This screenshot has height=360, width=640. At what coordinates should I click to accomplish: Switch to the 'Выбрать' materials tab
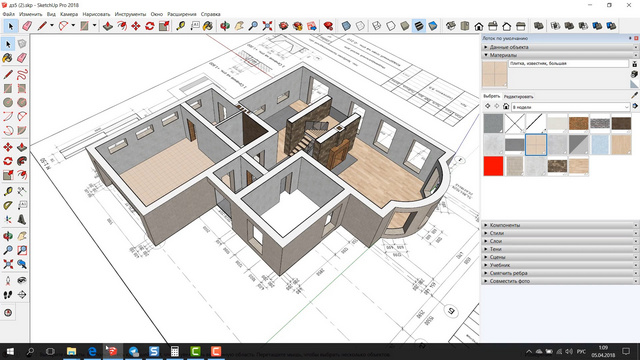pos(491,96)
